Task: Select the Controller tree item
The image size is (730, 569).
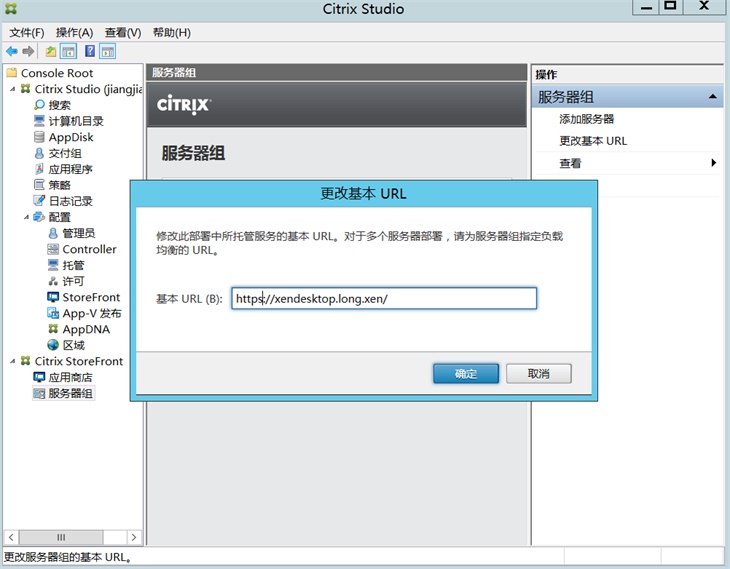Action: coord(89,249)
